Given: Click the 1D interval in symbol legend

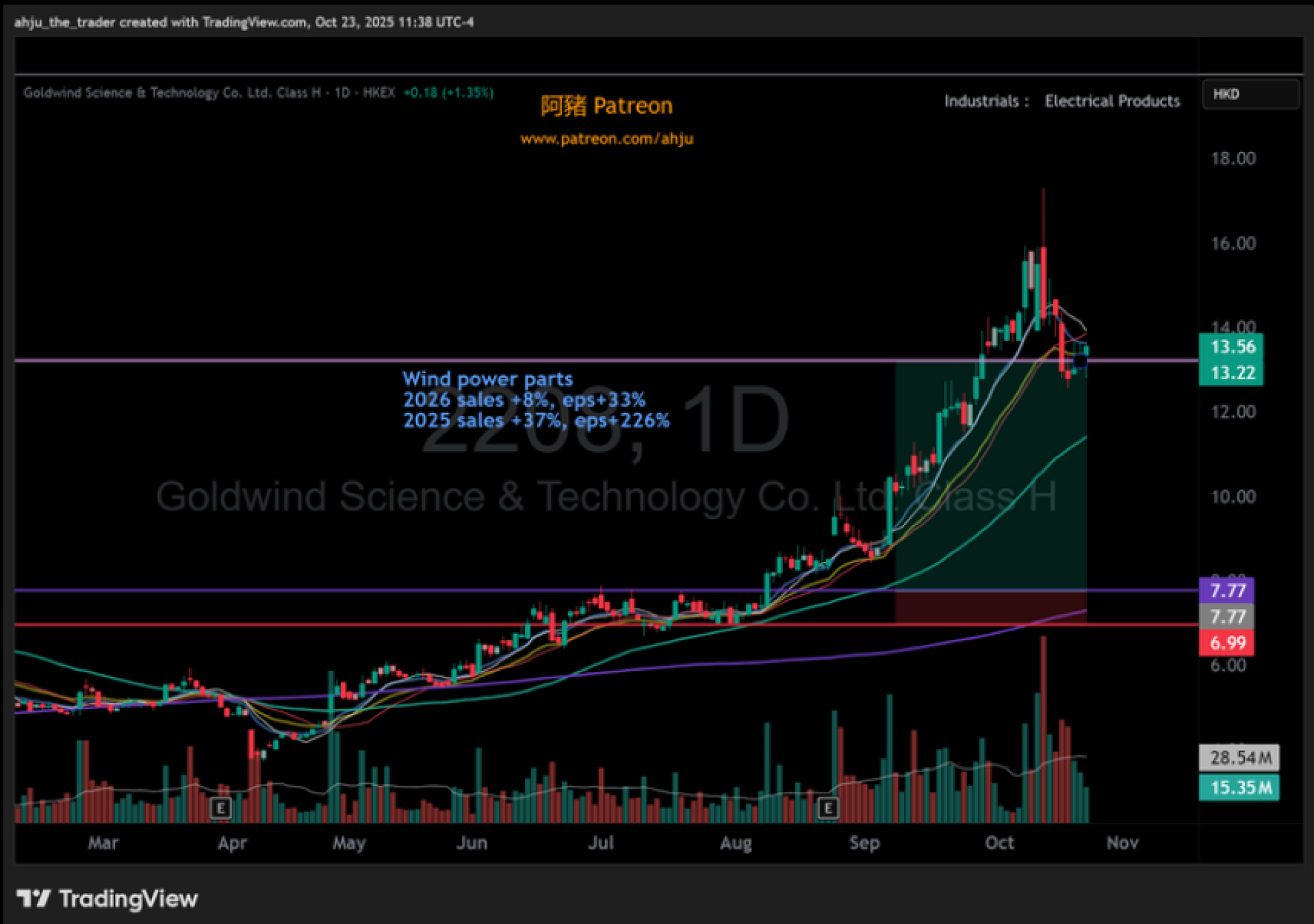Looking at the screenshot, I should pyautogui.click(x=342, y=93).
